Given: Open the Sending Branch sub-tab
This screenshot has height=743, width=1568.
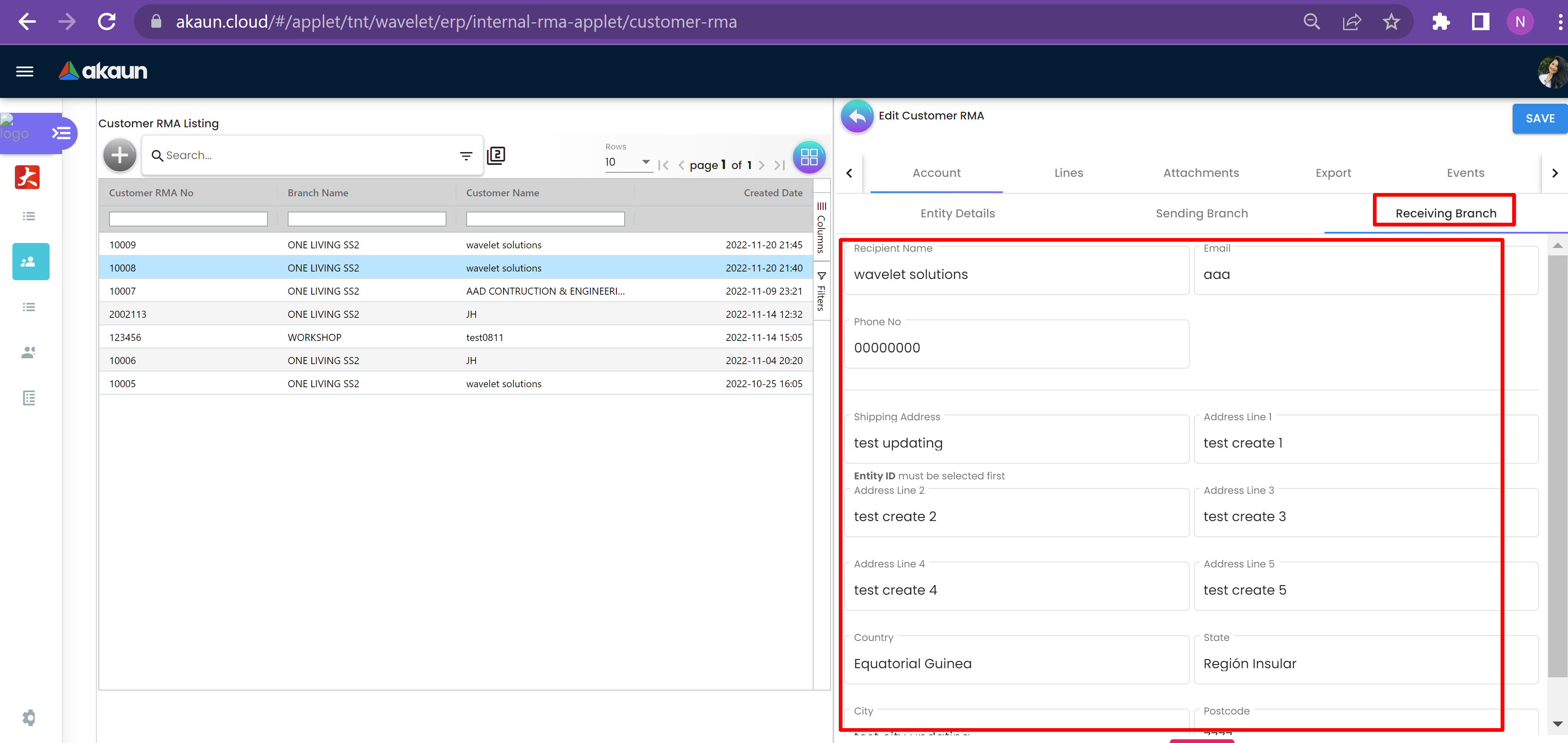Looking at the screenshot, I should coord(1201,214).
